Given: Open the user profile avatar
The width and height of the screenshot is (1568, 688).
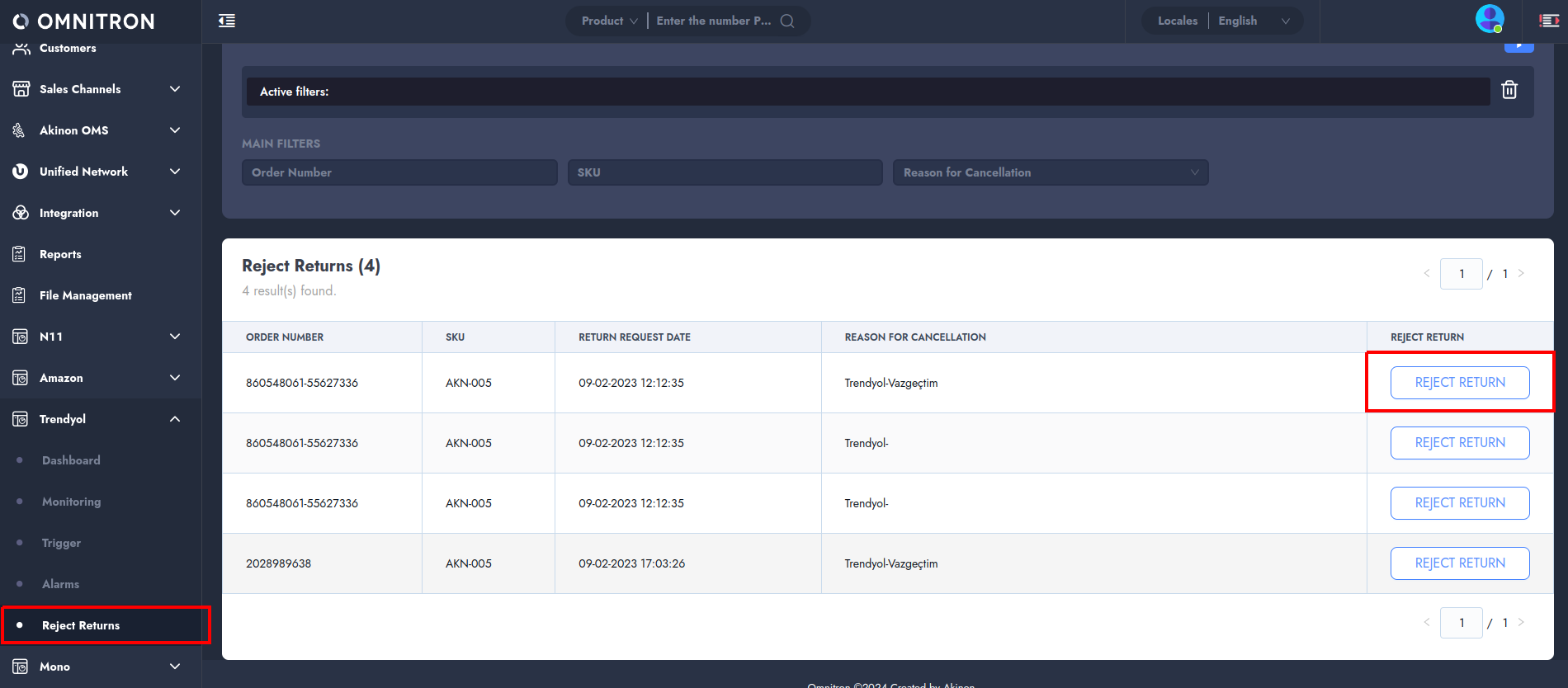Looking at the screenshot, I should pyautogui.click(x=1489, y=19).
